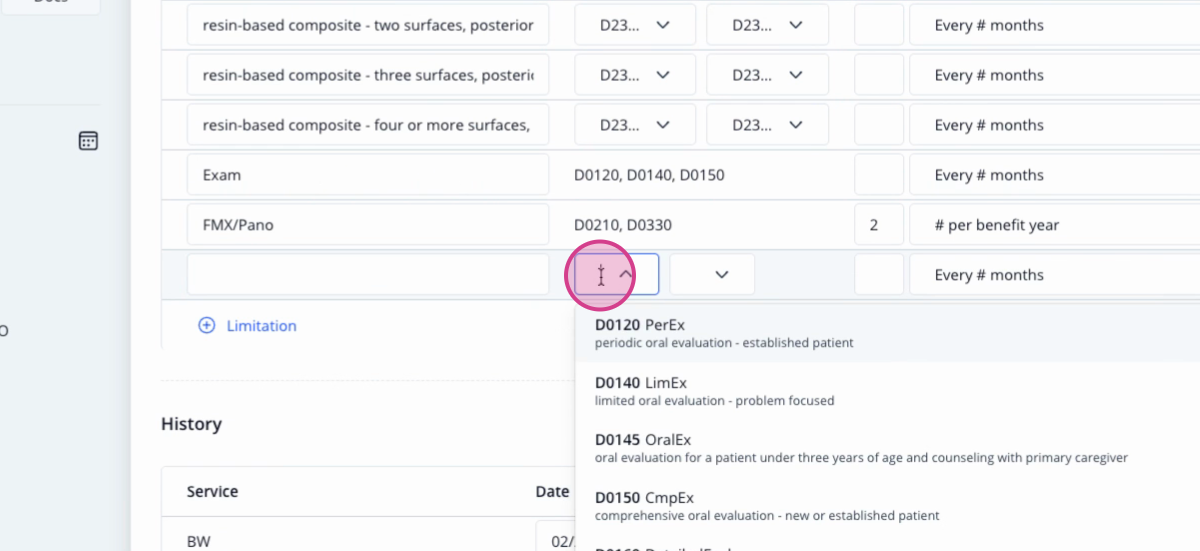The height and width of the screenshot is (551, 1200).
Task: Open second D23 dropdown in the four or more surfaces row
Action: tap(767, 125)
